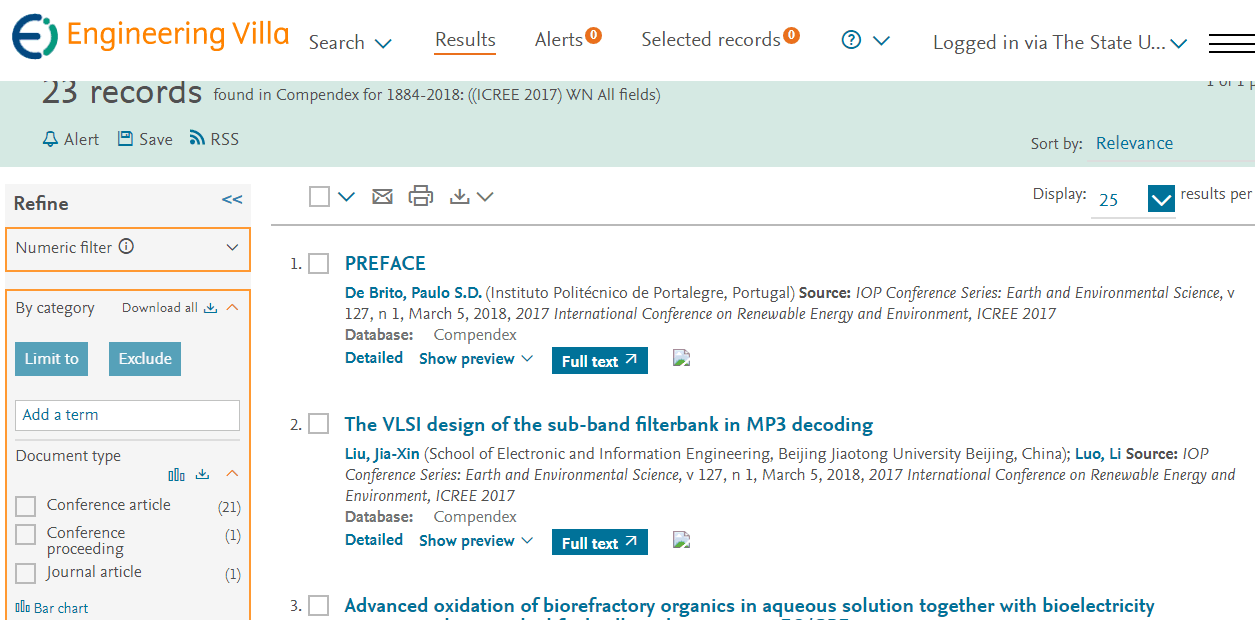1255x620 pixels.
Task: Toggle the select-all records checkbox
Action: tap(319, 197)
